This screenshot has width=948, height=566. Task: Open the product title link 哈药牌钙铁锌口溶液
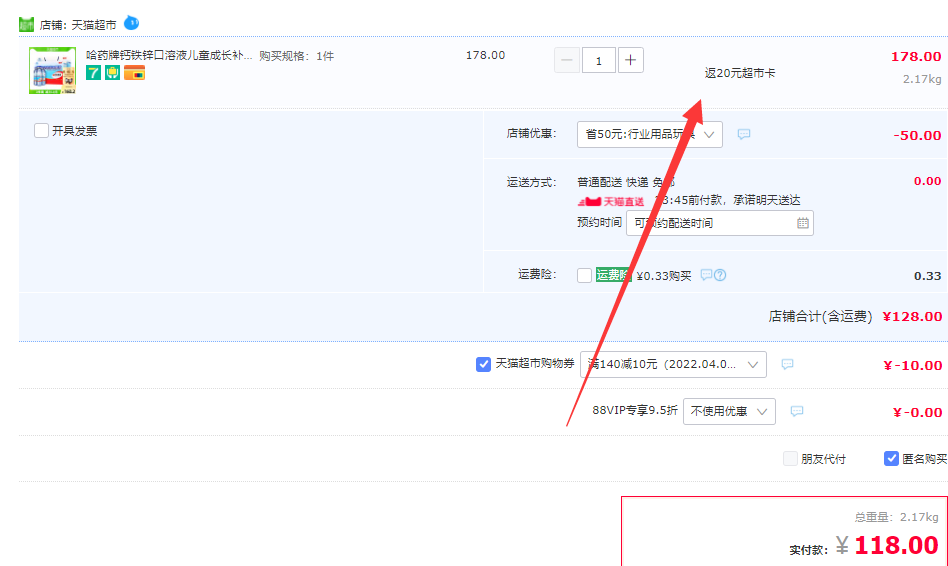click(169, 55)
